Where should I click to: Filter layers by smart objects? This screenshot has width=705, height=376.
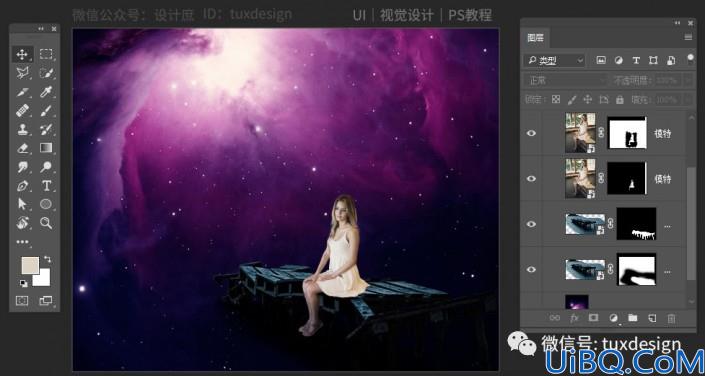pyautogui.click(x=671, y=61)
